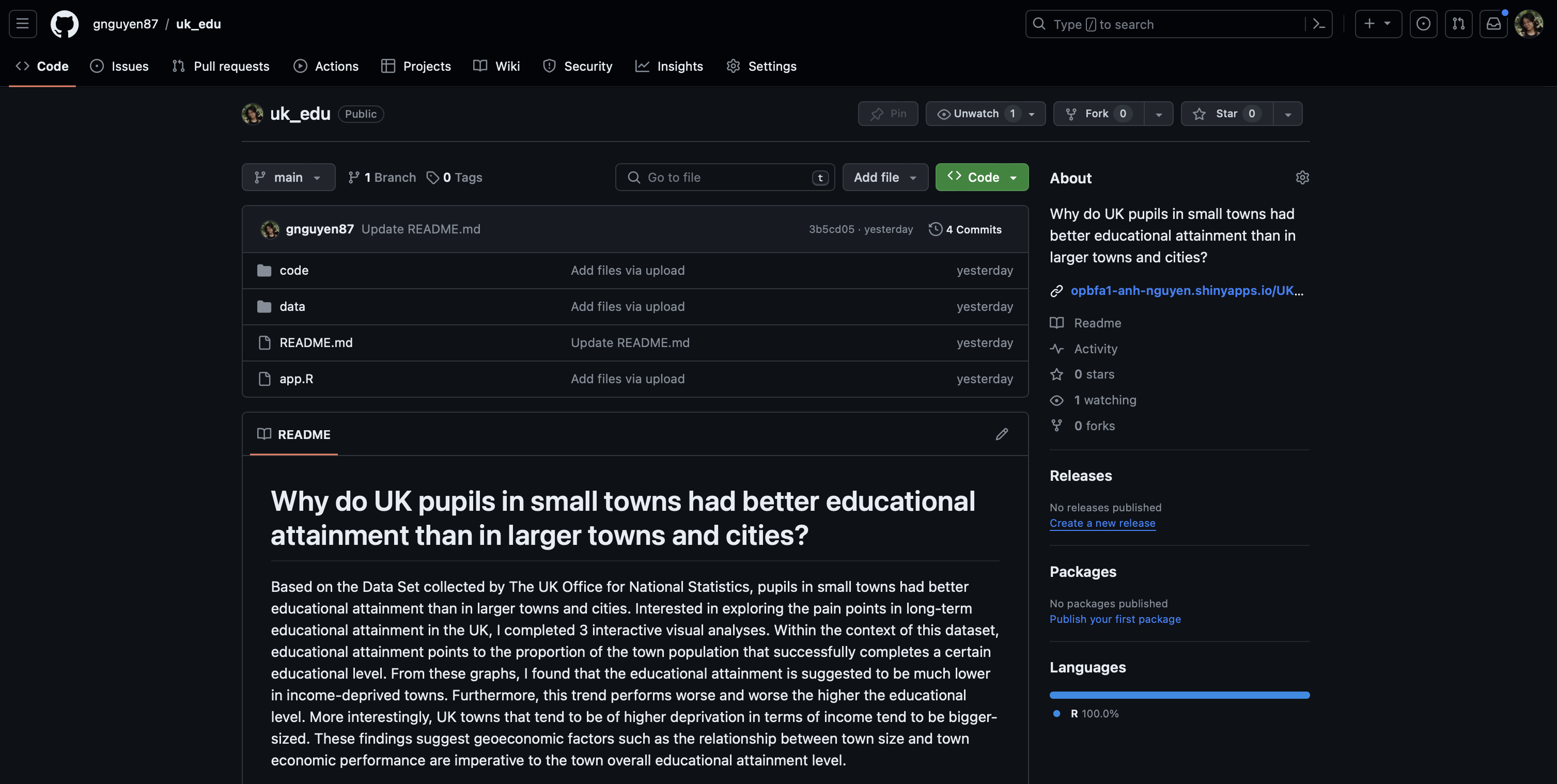Image resolution: width=1557 pixels, height=784 pixels.
Task: Open the hamburger navigation menu
Action: point(22,24)
